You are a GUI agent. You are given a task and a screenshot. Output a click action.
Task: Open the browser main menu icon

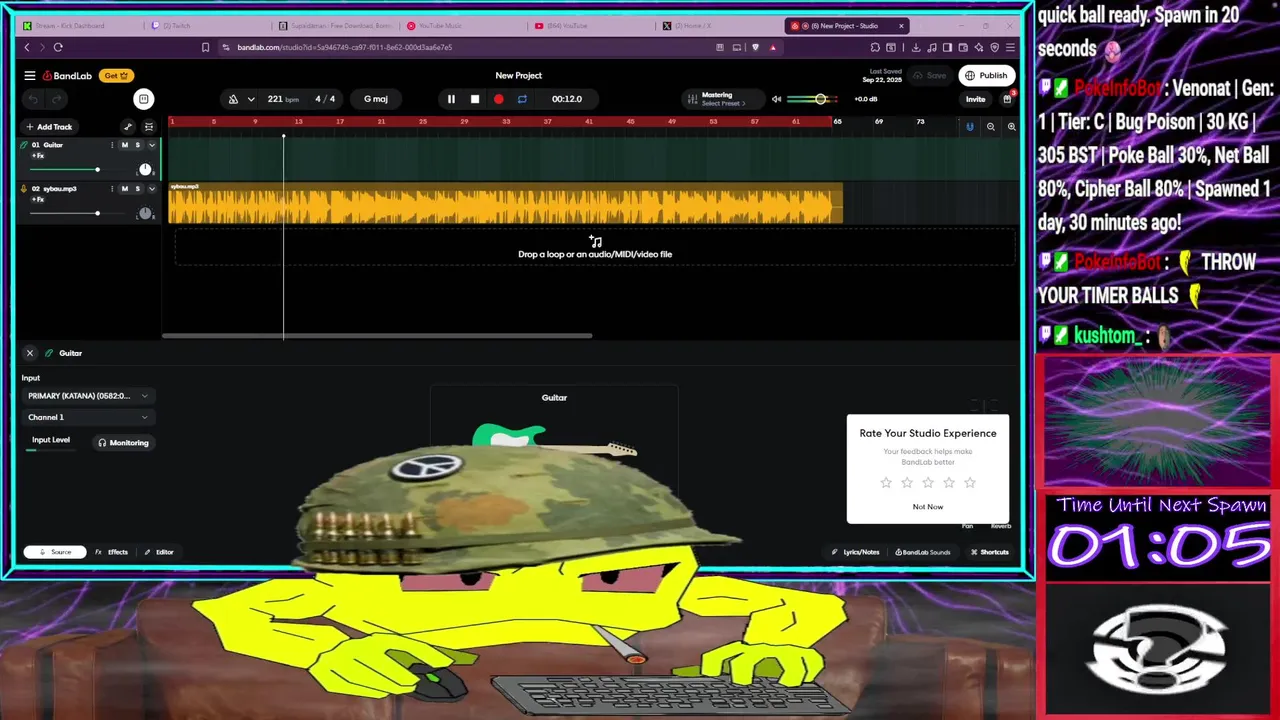tap(1011, 47)
